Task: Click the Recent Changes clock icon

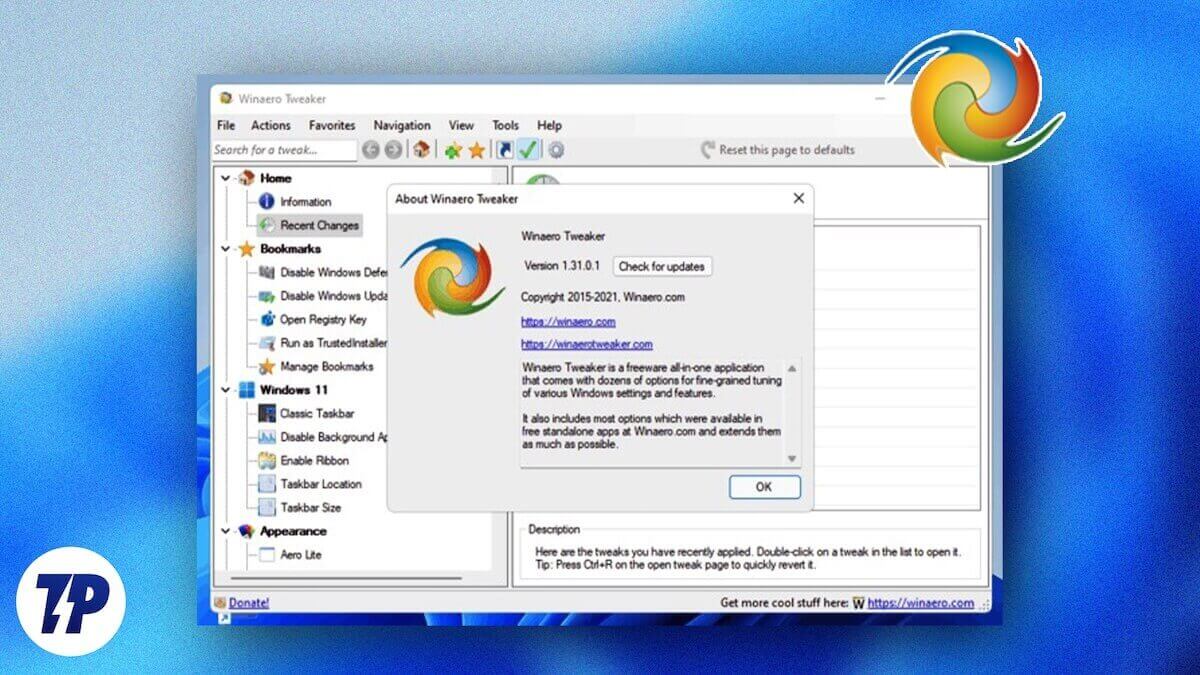Action: 267,225
